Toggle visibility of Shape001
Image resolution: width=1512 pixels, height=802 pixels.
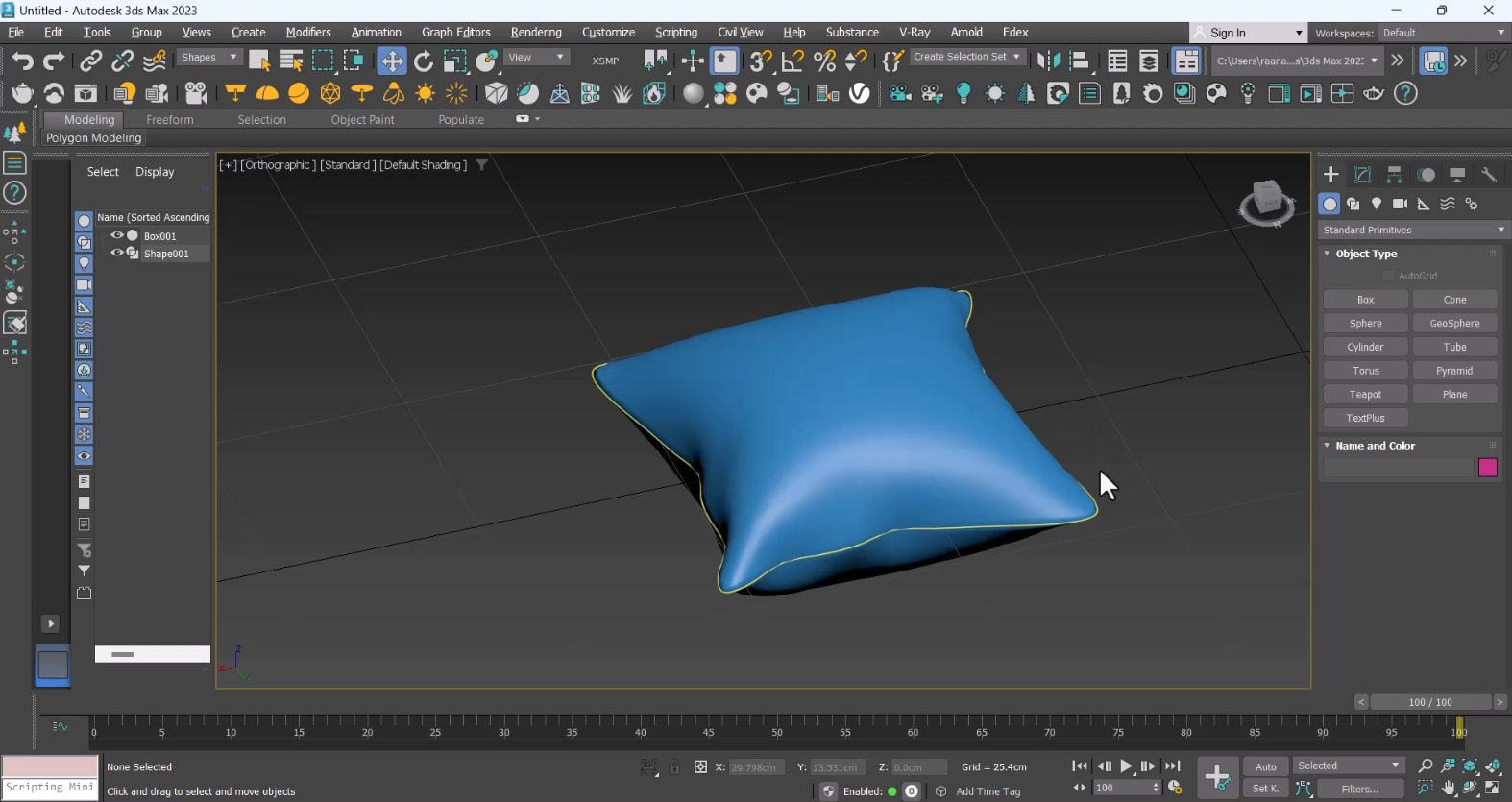point(117,254)
